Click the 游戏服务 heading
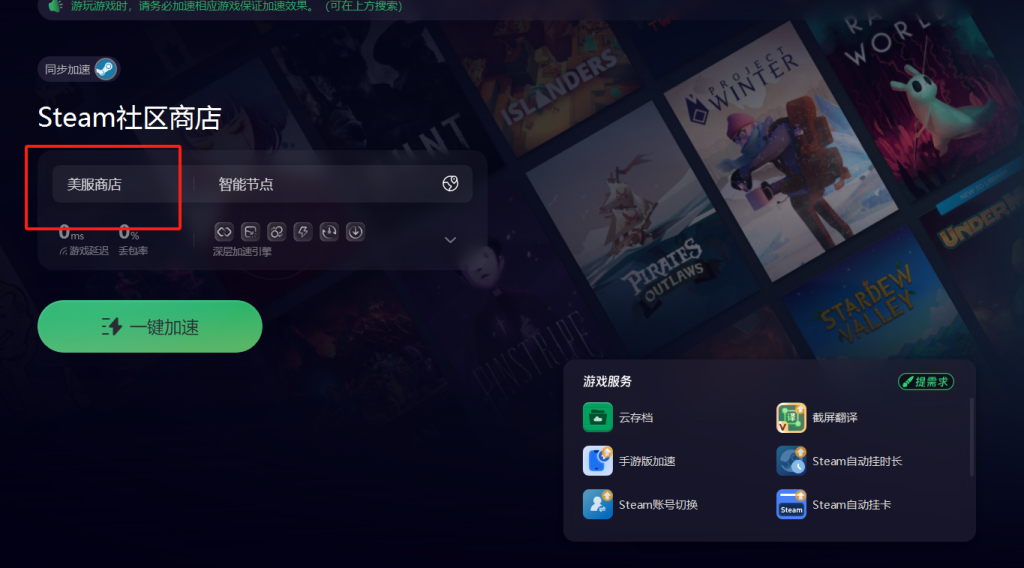 pos(607,381)
